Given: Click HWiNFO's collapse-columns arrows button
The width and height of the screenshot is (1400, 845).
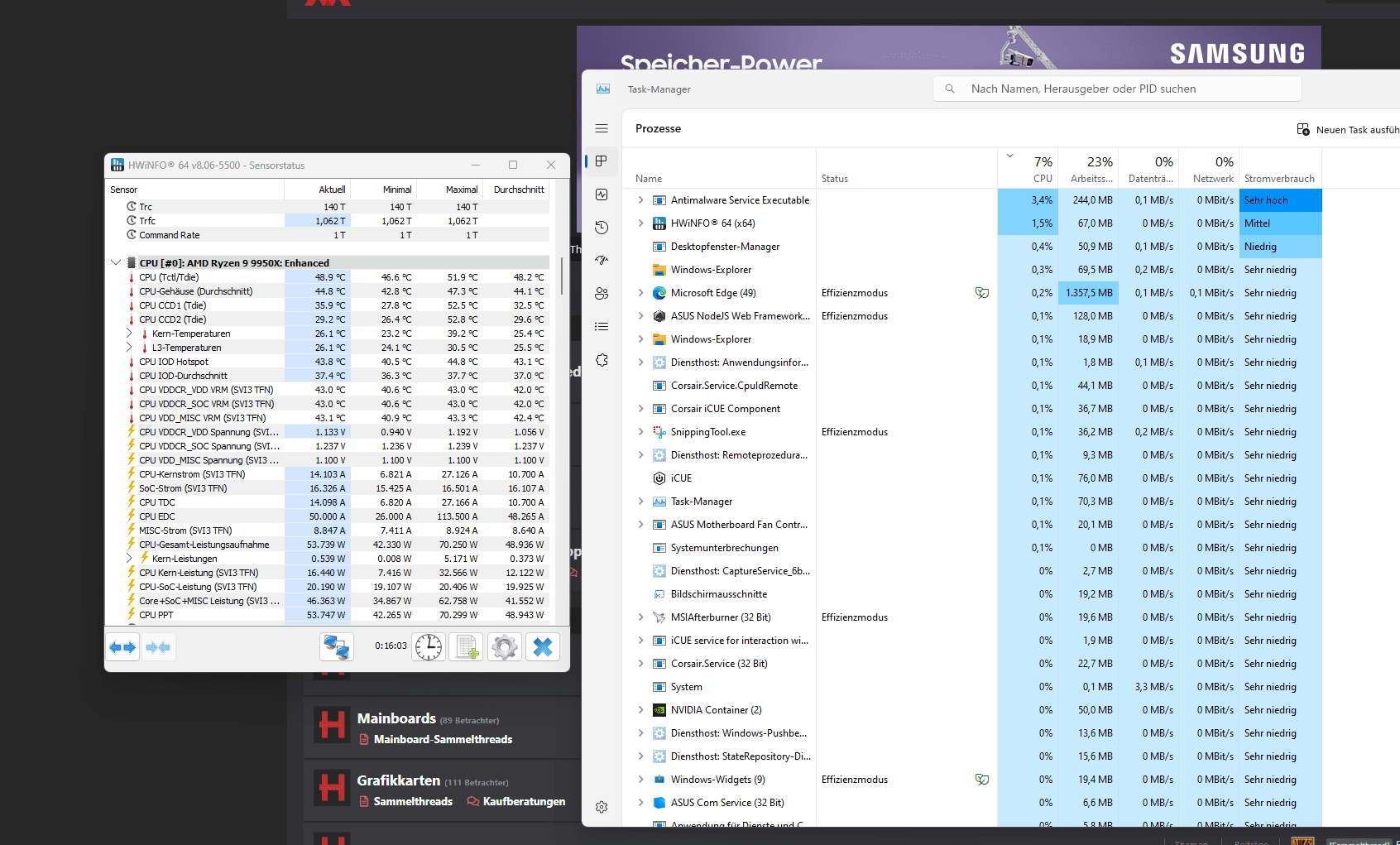Looking at the screenshot, I should pyautogui.click(x=158, y=647).
